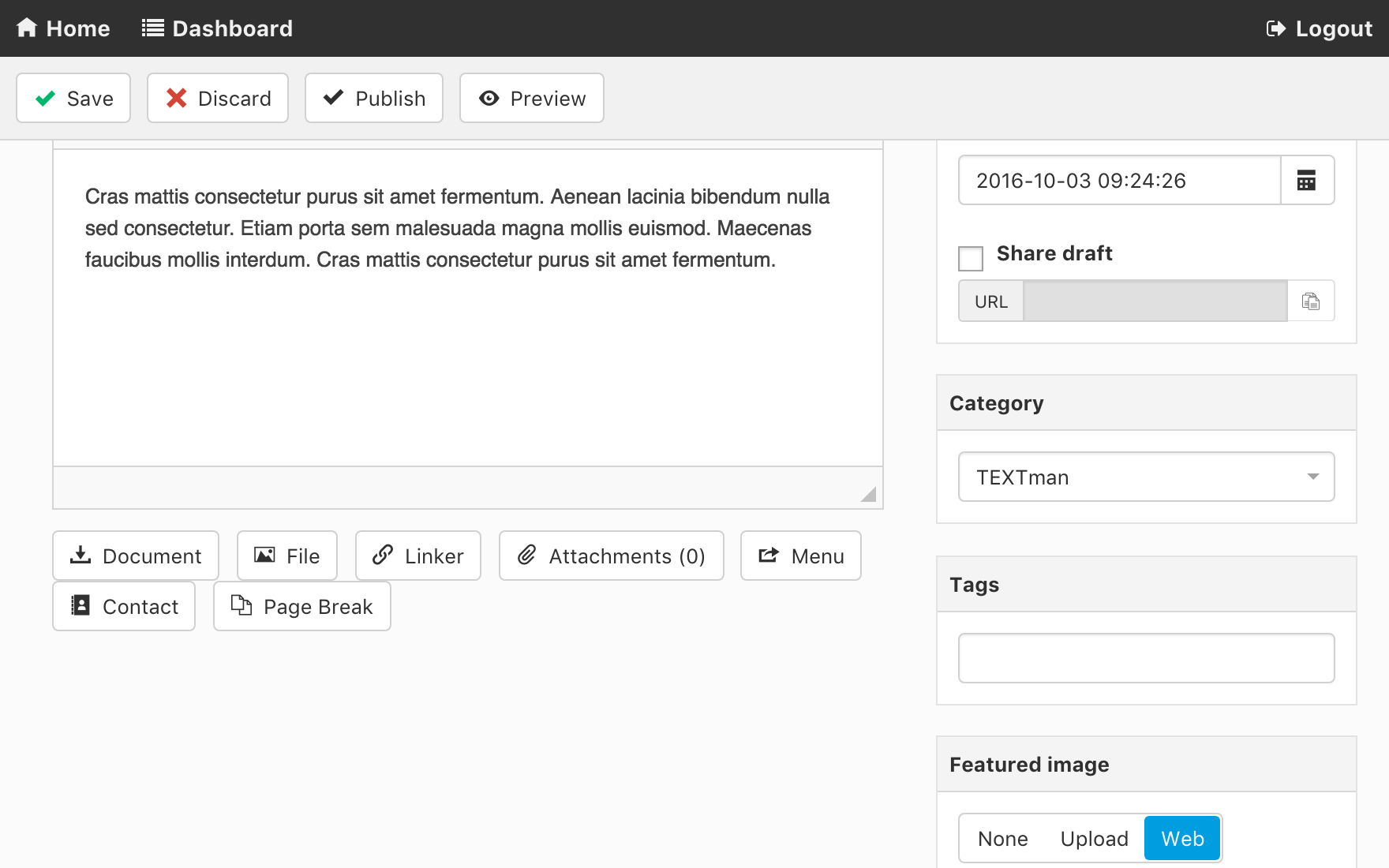This screenshot has height=868, width=1389.
Task: Select Web for featured image
Action: coord(1181,839)
